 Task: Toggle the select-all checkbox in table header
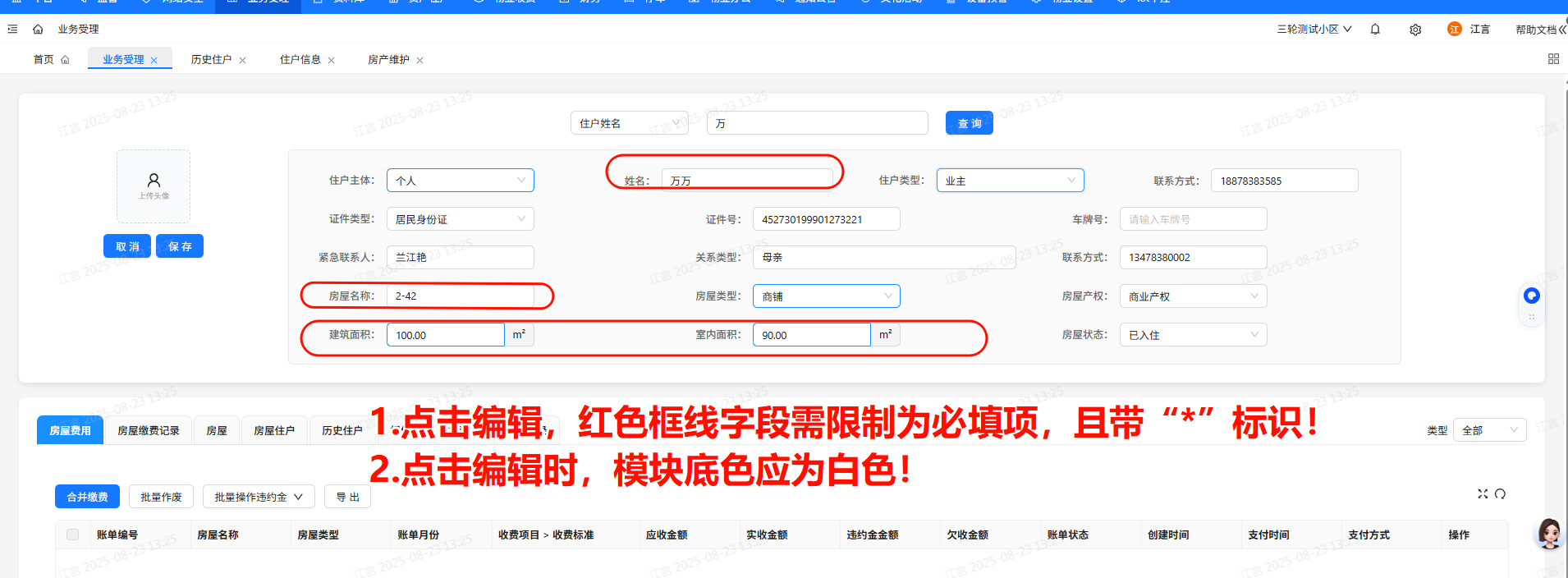[x=72, y=534]
